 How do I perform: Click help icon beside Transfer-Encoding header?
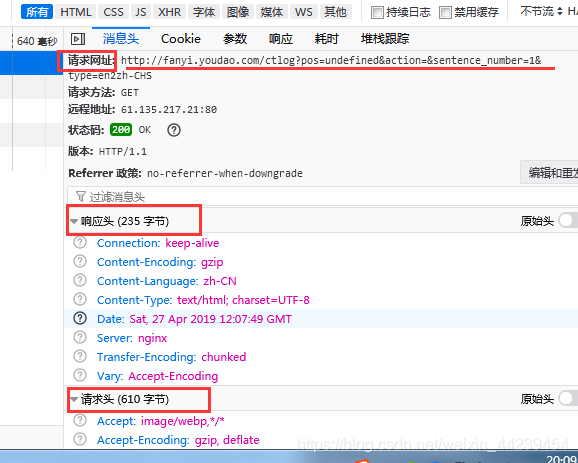[80, 356]
